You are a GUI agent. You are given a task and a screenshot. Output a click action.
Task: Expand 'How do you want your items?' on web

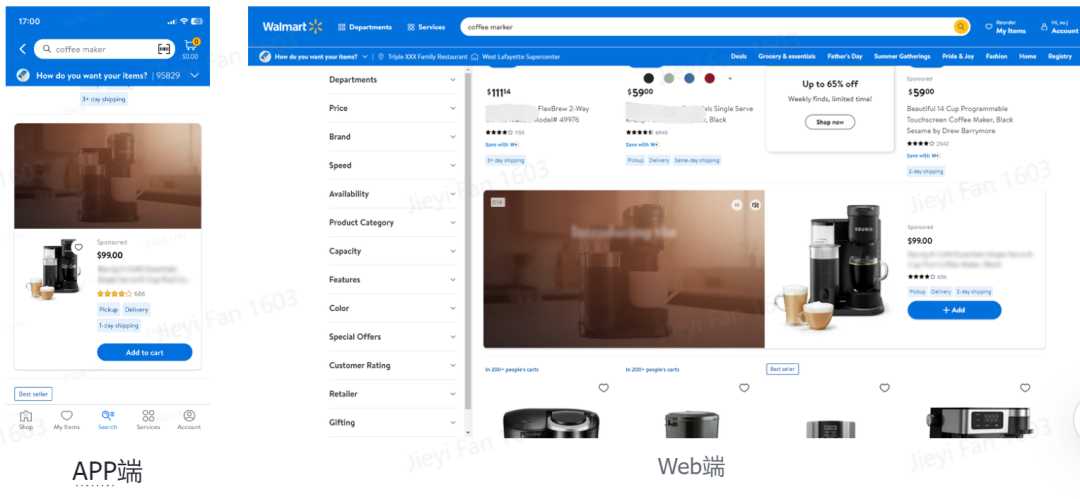[313, 57]
